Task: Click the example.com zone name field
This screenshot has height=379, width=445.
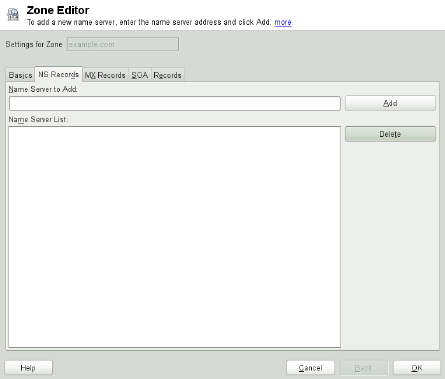Action: pyautogui.click(x=123, y=44)
